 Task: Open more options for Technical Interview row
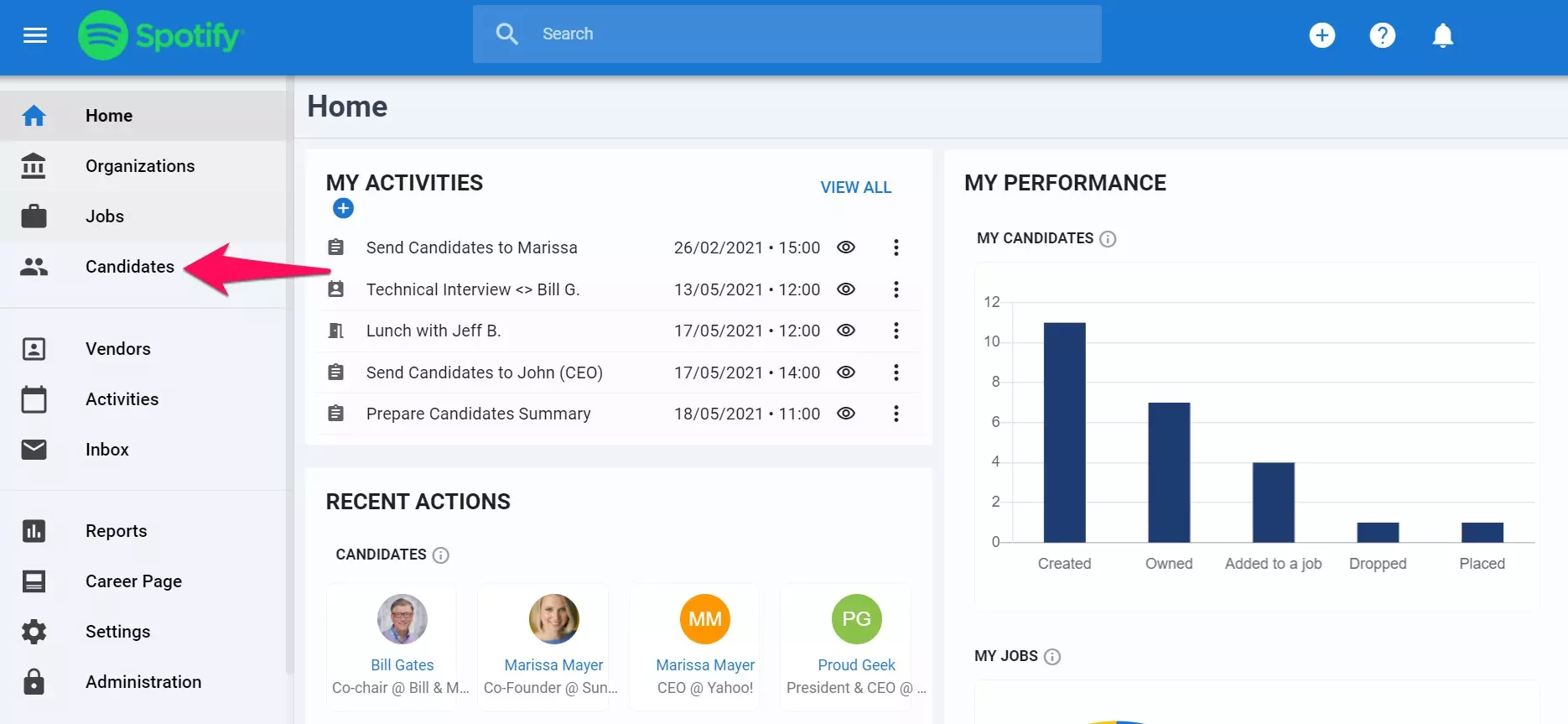tap(896, 289)
